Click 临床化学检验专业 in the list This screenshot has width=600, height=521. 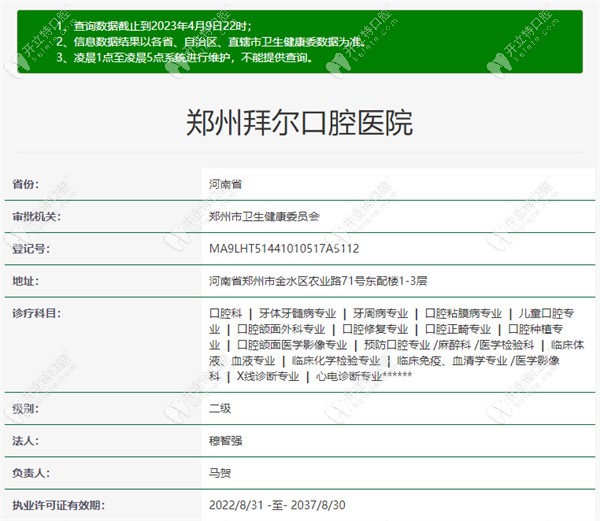coord(336,360)
